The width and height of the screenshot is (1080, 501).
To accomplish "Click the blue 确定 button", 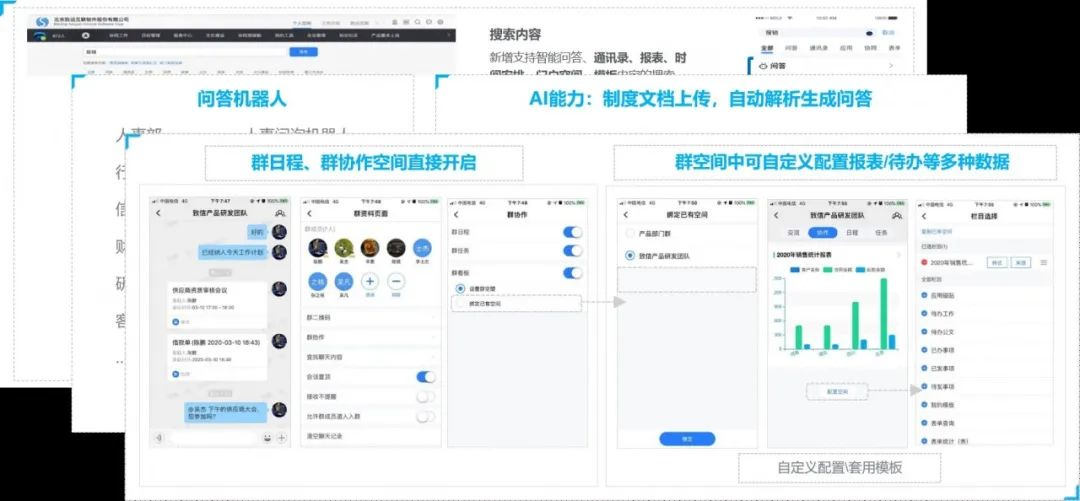I will pyautogui.click(x=687, y=438).
